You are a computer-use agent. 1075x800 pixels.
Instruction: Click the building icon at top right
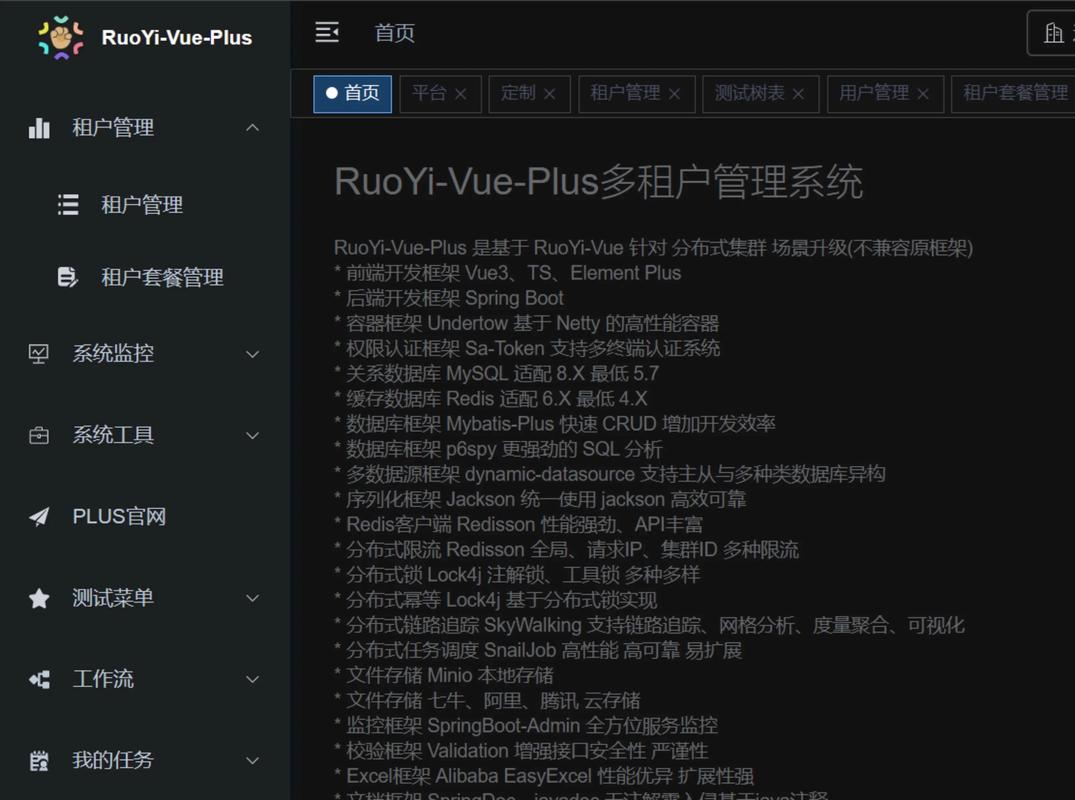(x=1054, y=32)
